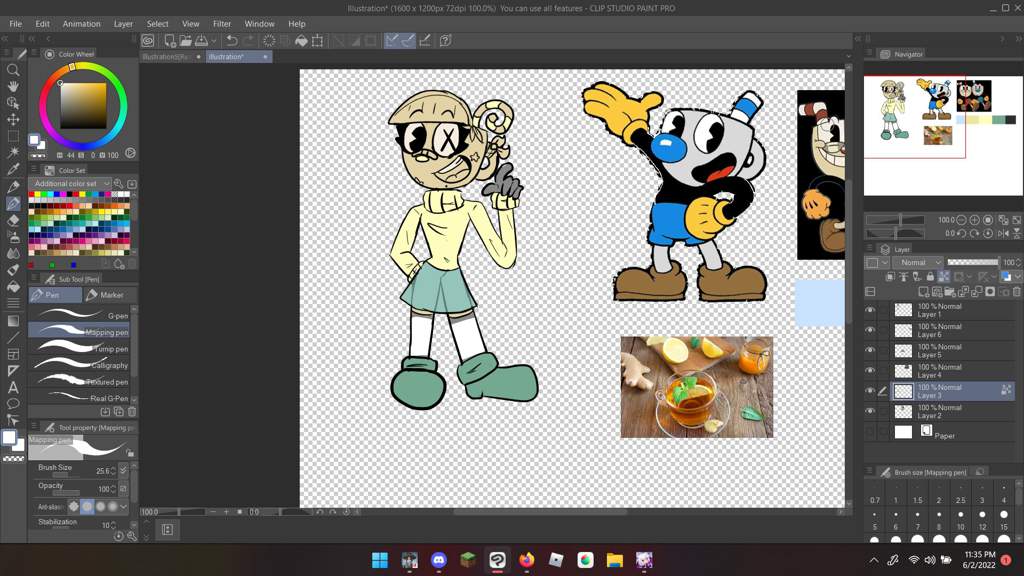Click the New canvas icon in command bar
1024x576 pixels.
pos(170,40)
